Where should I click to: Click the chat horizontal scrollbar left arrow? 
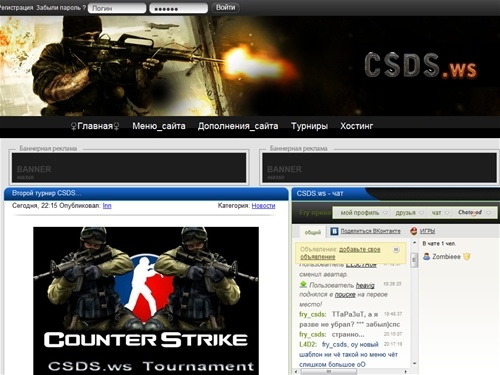click(x=296, y=371)
